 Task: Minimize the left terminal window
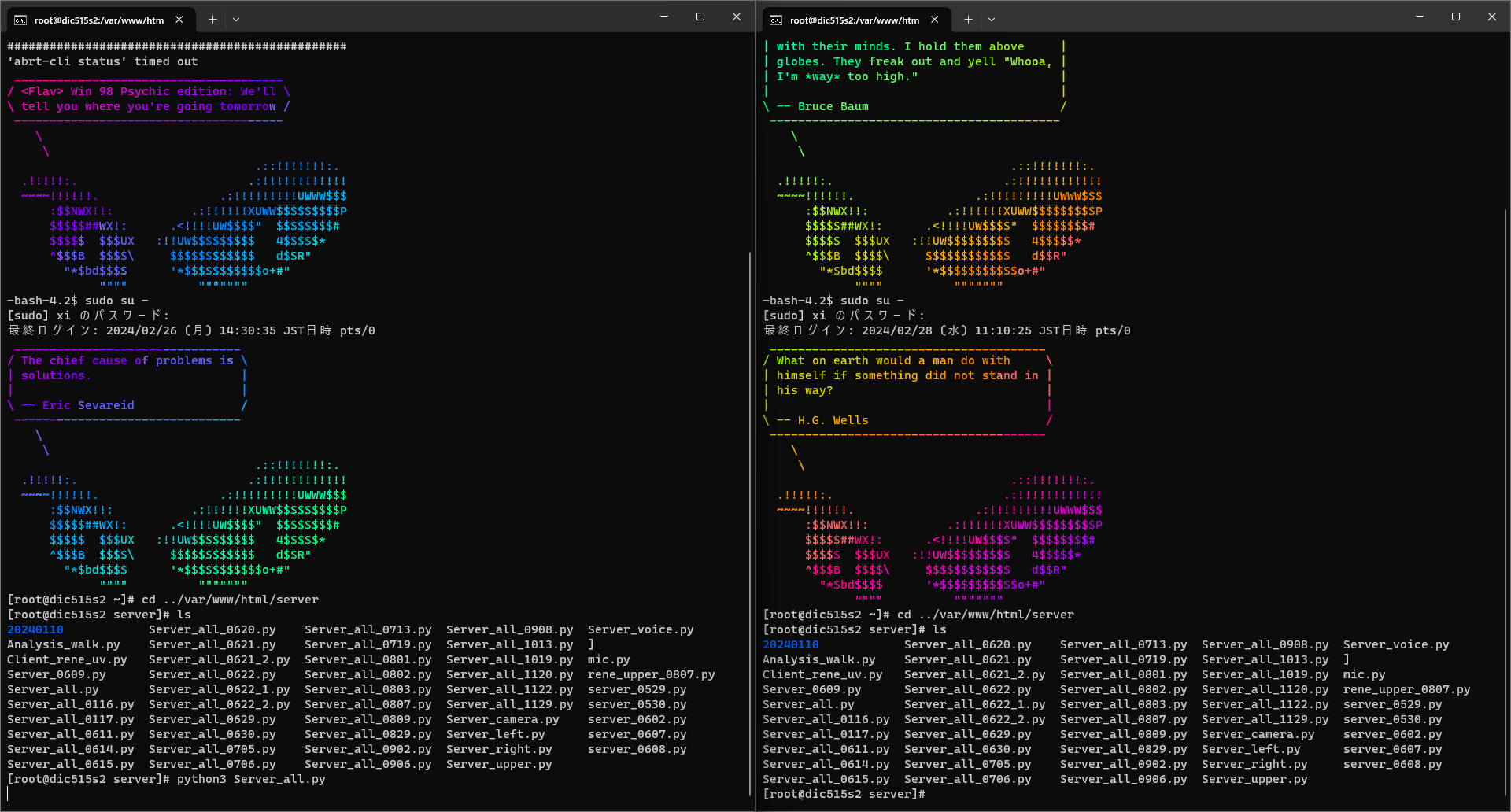coord(664,17)
